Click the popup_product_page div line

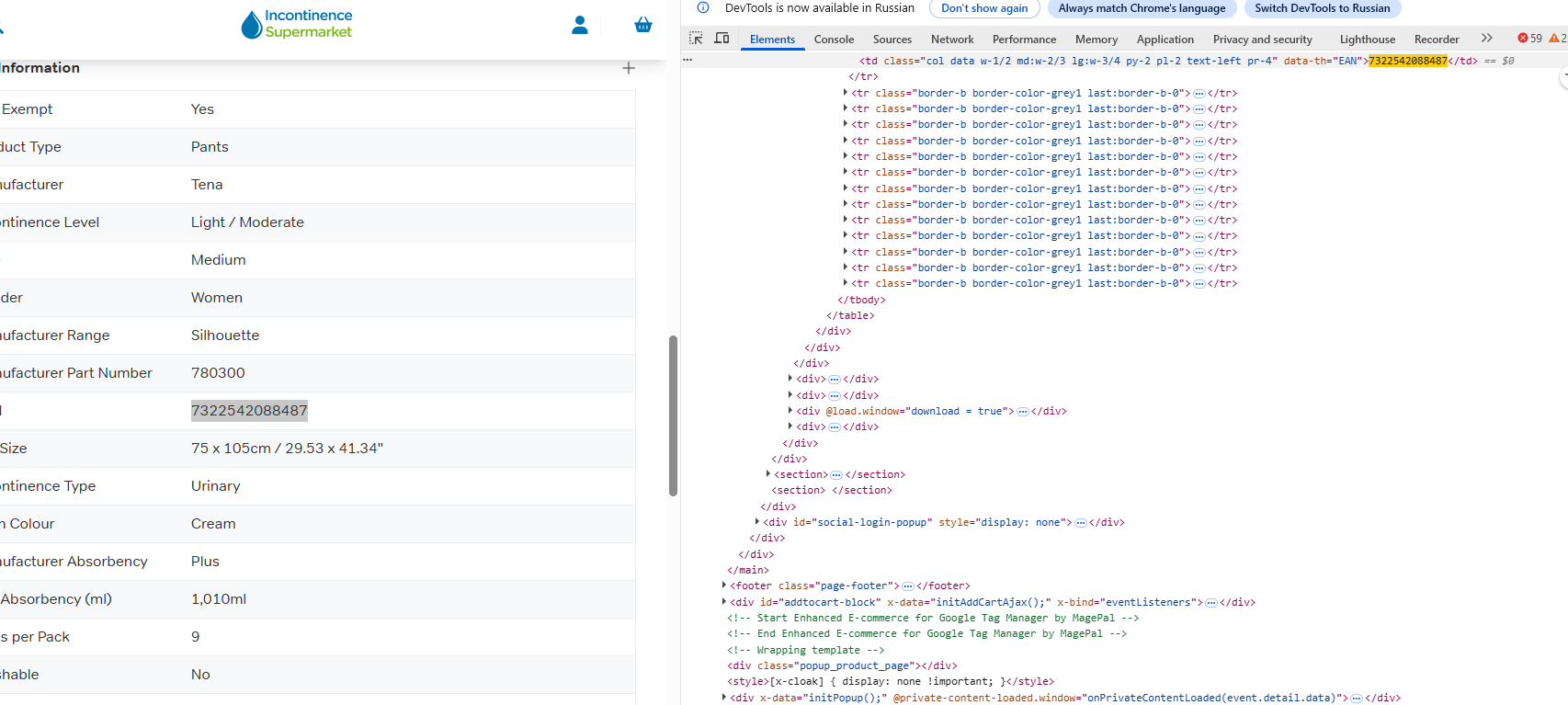pos(842,665)
